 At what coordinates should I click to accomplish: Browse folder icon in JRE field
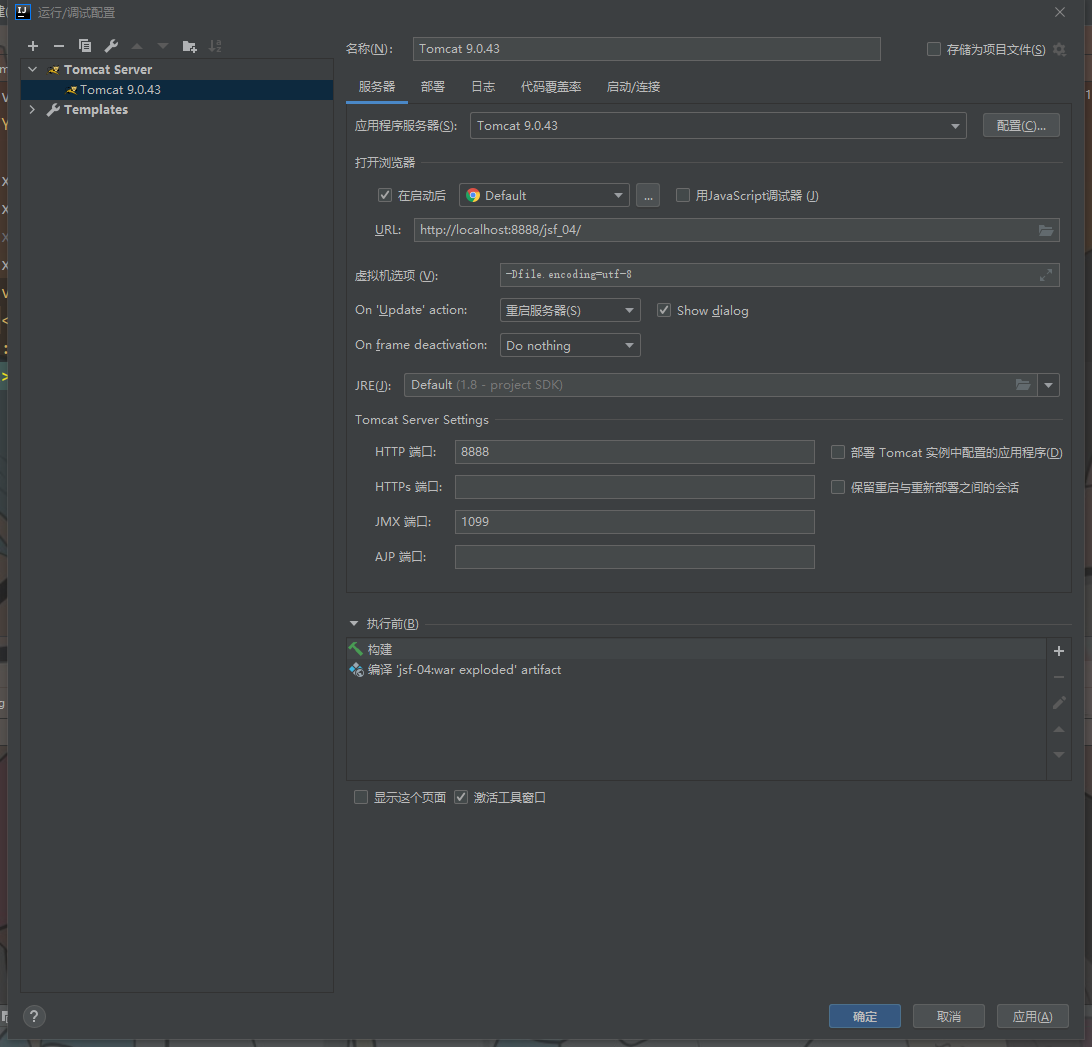click(1022, 385)
